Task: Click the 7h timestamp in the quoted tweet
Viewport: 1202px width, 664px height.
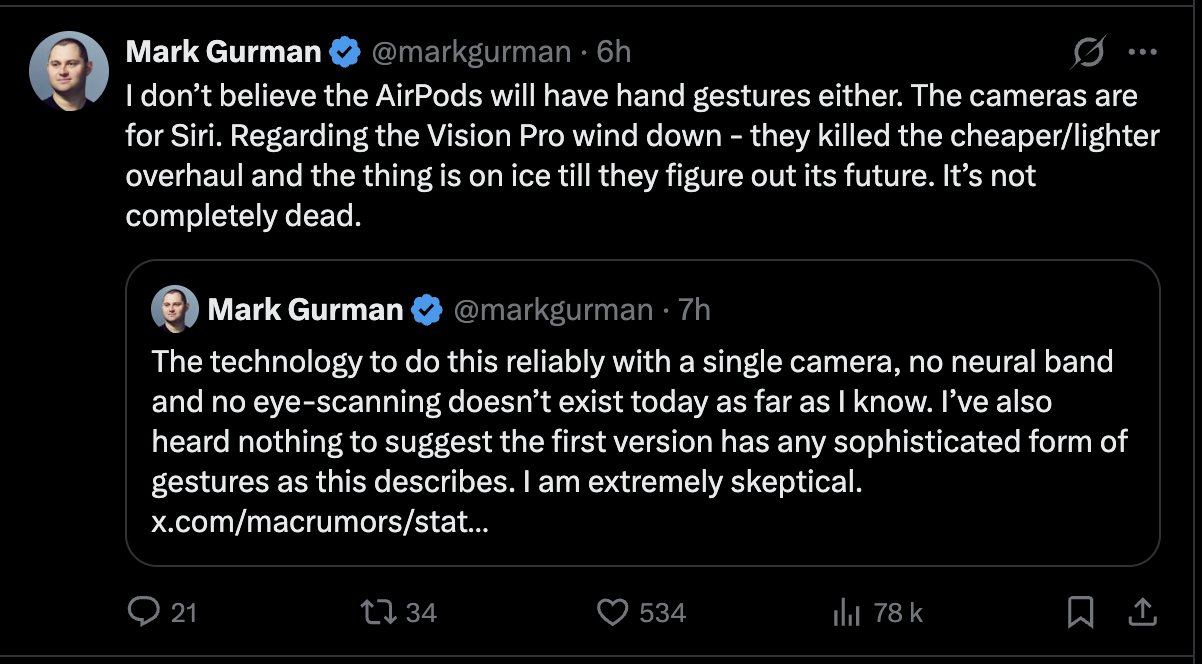Action: [x=694, y=310]
